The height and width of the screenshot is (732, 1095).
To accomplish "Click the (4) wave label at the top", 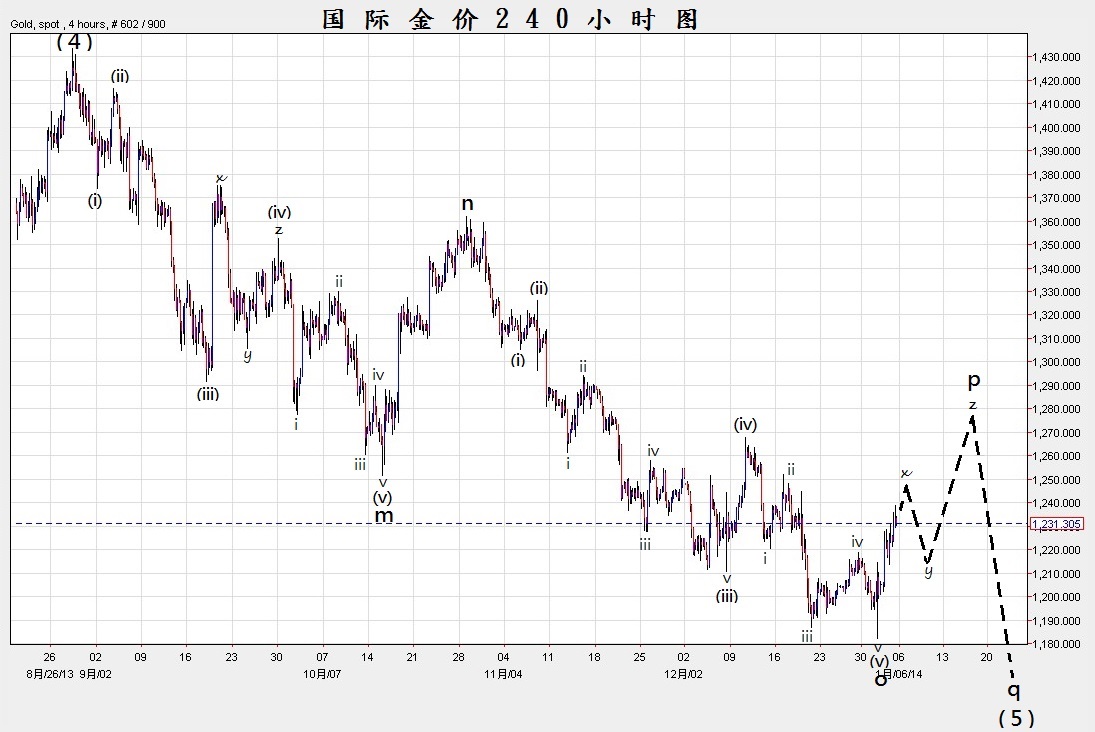I will [x=75, y=43].
